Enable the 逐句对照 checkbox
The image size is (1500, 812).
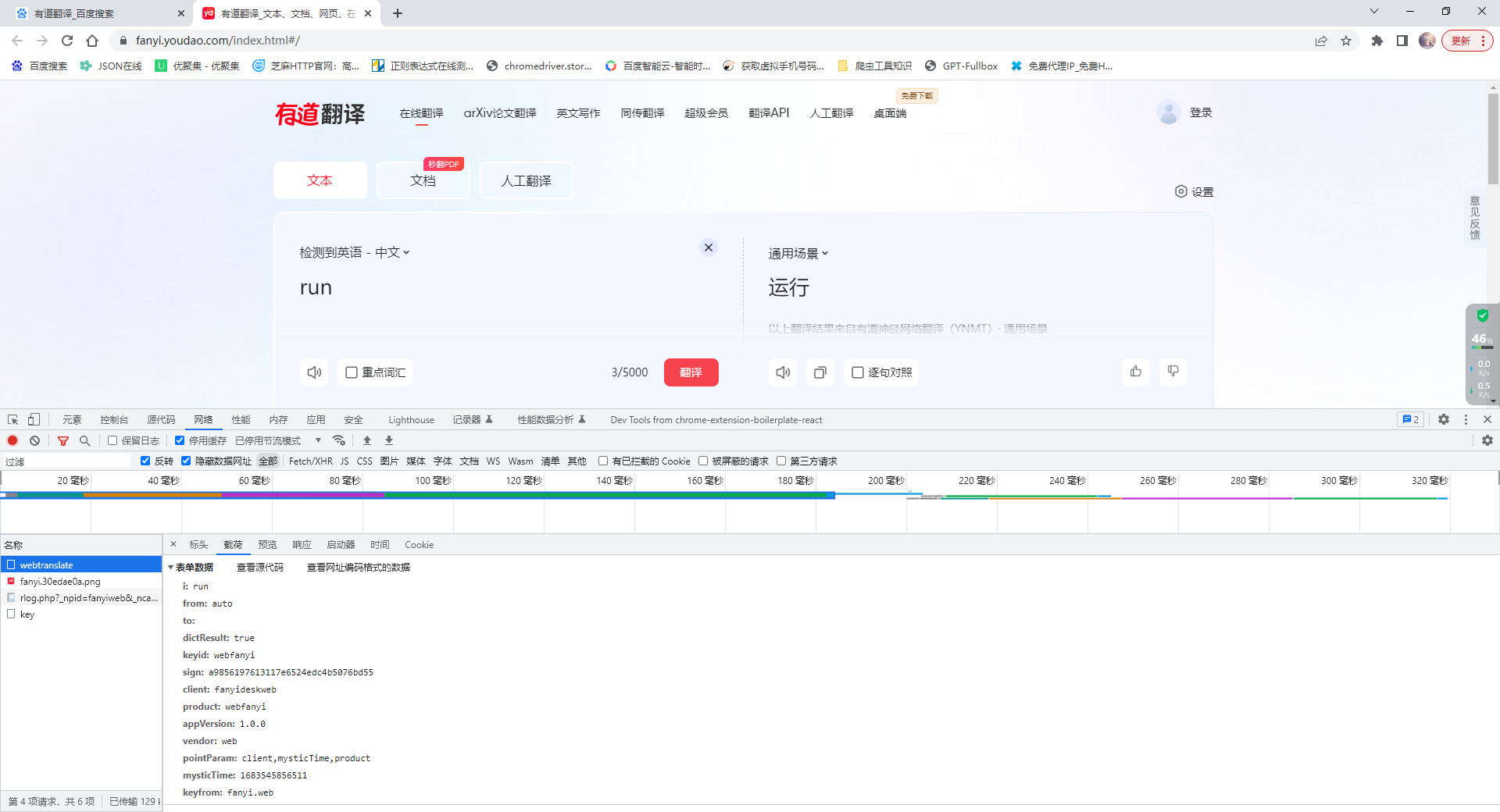[858, 372]
